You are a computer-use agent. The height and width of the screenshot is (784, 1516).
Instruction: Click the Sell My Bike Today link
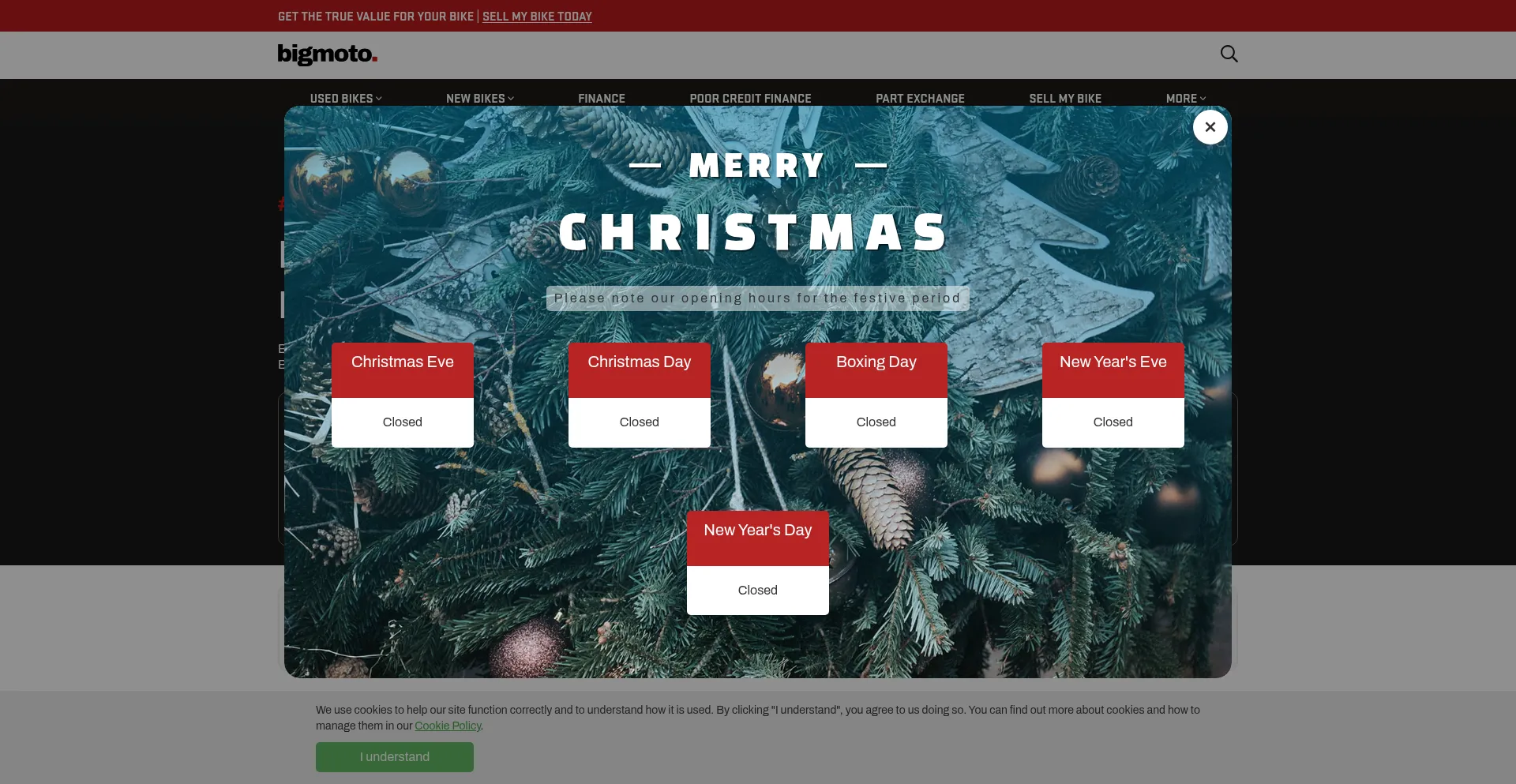537,17
